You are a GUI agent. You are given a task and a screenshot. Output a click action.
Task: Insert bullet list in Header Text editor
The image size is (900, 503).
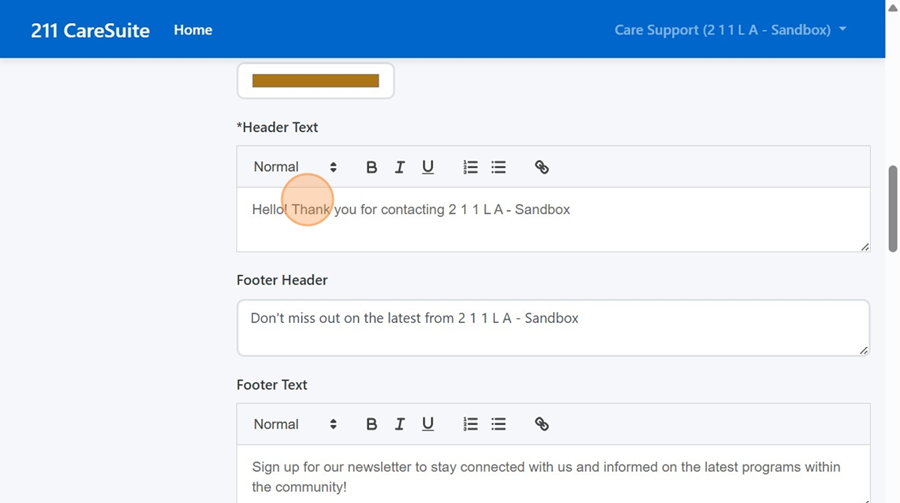[x=498, y=167]
